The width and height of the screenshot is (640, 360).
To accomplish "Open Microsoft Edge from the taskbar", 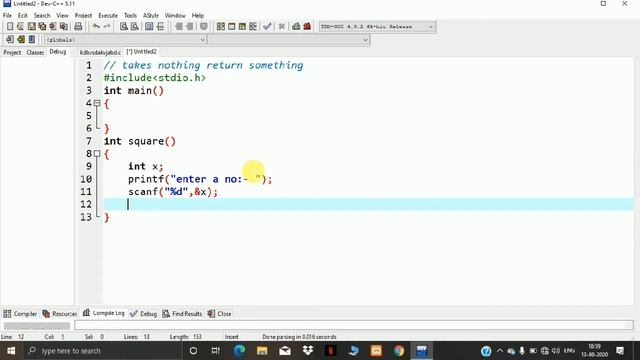I will (240, 351).
